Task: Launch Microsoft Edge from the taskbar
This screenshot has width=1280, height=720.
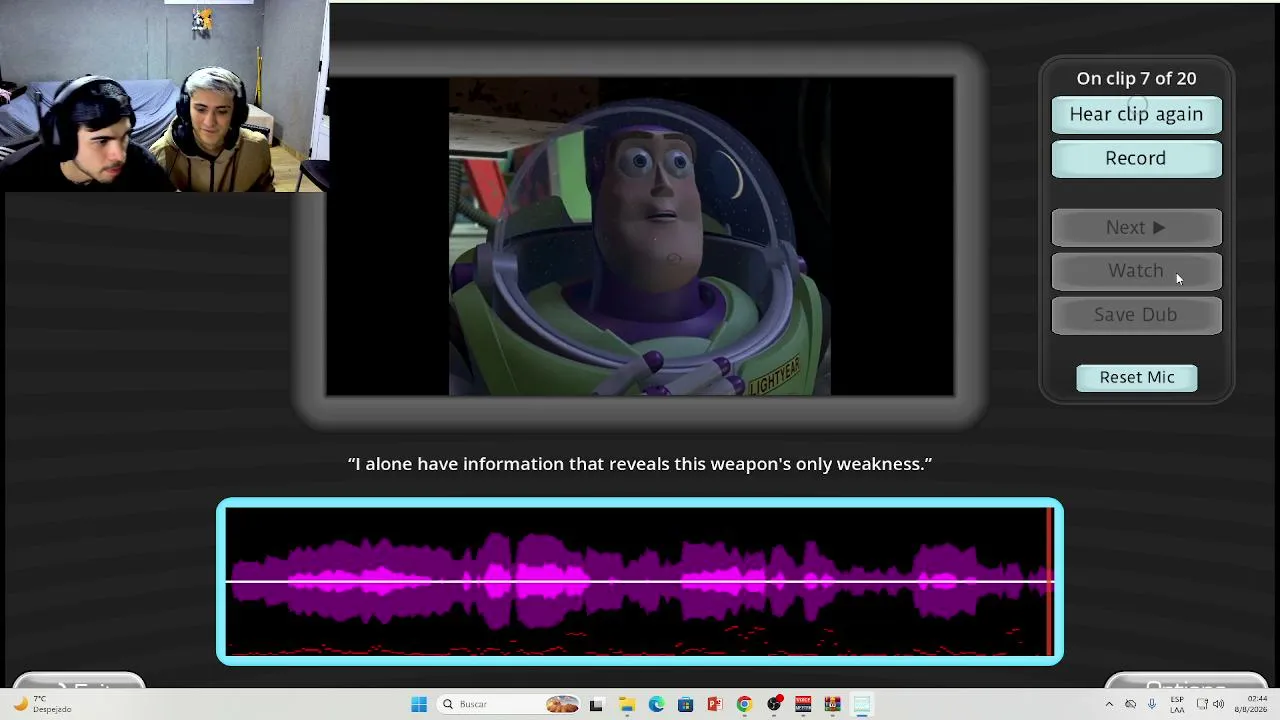Action: pyautogui.click(x=656, y=704)
